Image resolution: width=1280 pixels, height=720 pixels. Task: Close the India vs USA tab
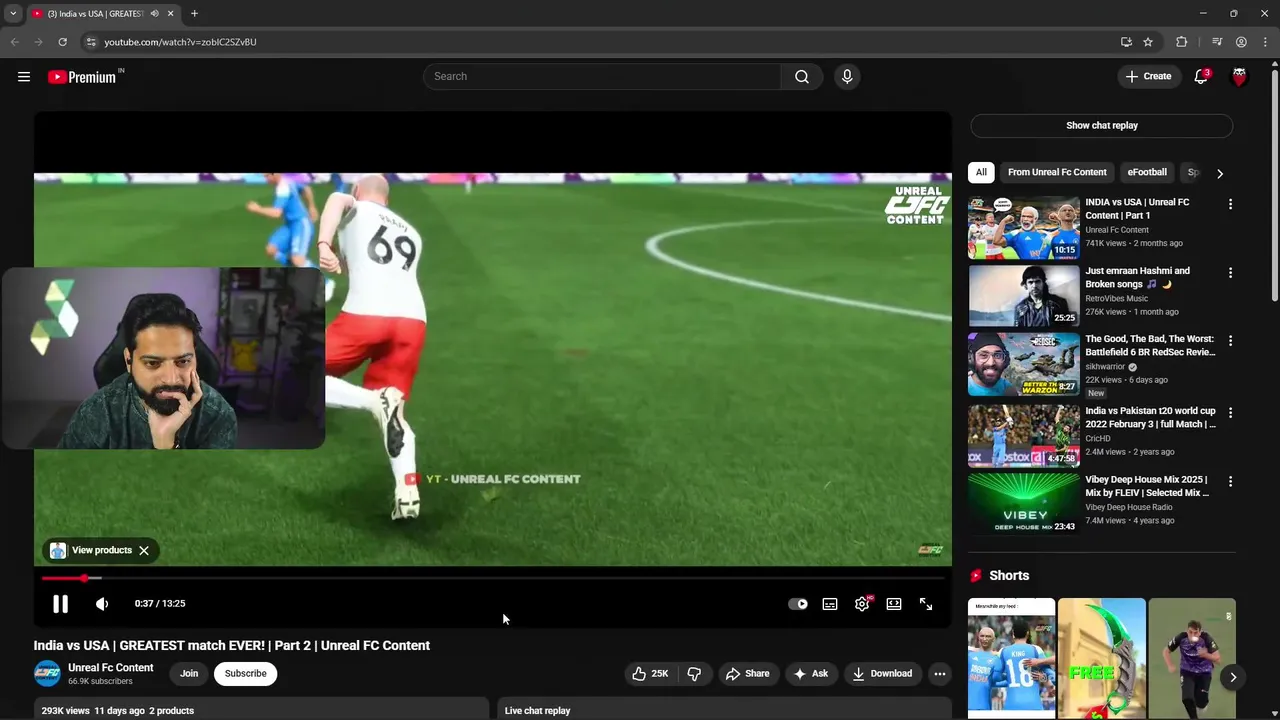click(x=170, y=14)
